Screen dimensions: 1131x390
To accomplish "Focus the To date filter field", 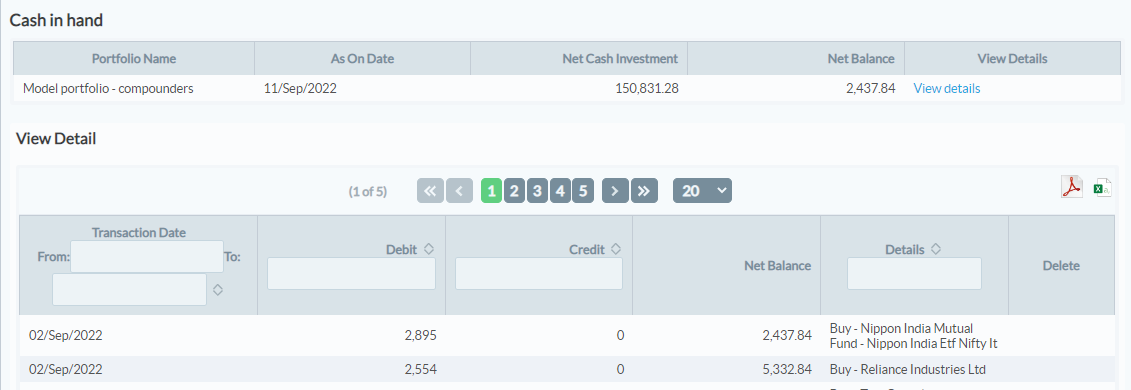I will click(x=129, y=289).
